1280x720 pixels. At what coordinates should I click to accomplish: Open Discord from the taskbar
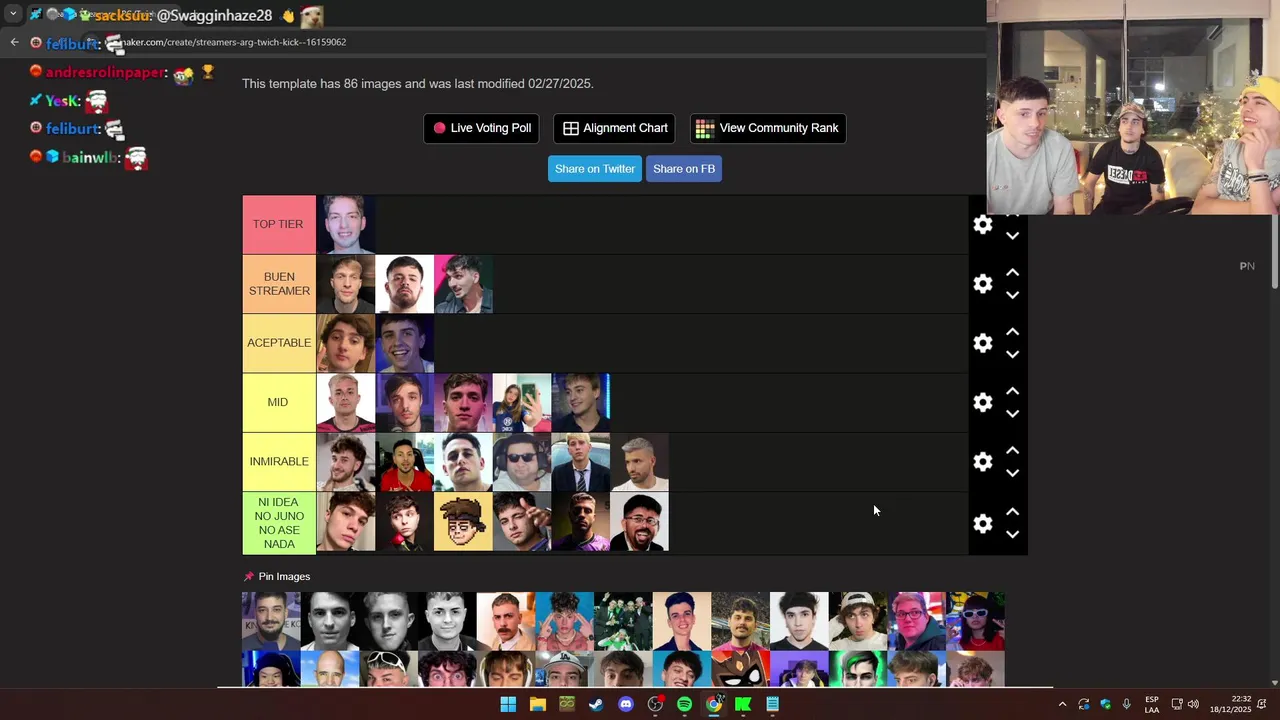(x=626, y=704)
